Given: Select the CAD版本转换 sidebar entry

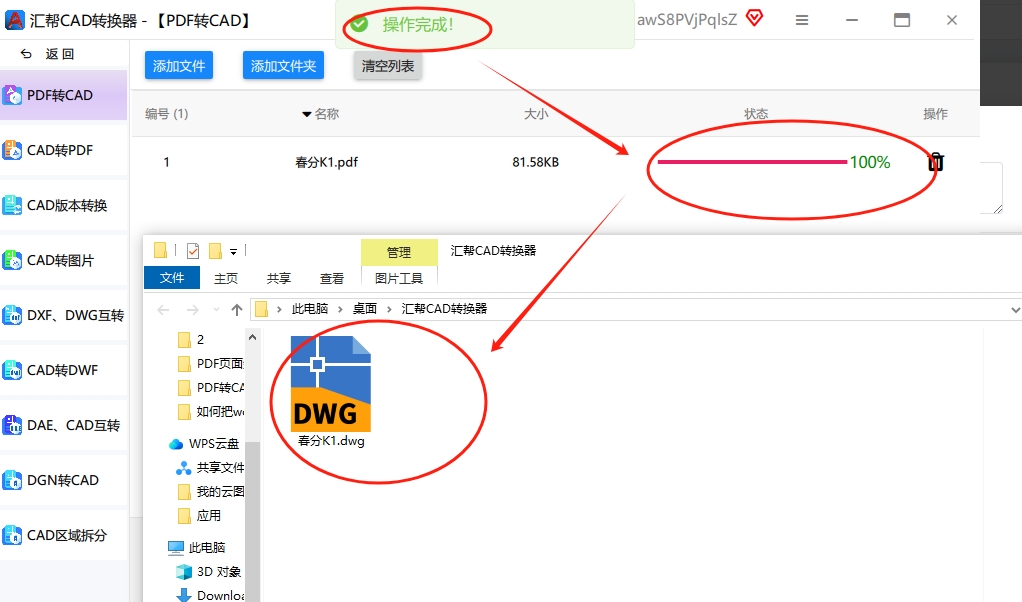Looking at the screenshot, I should pos(63,205).
